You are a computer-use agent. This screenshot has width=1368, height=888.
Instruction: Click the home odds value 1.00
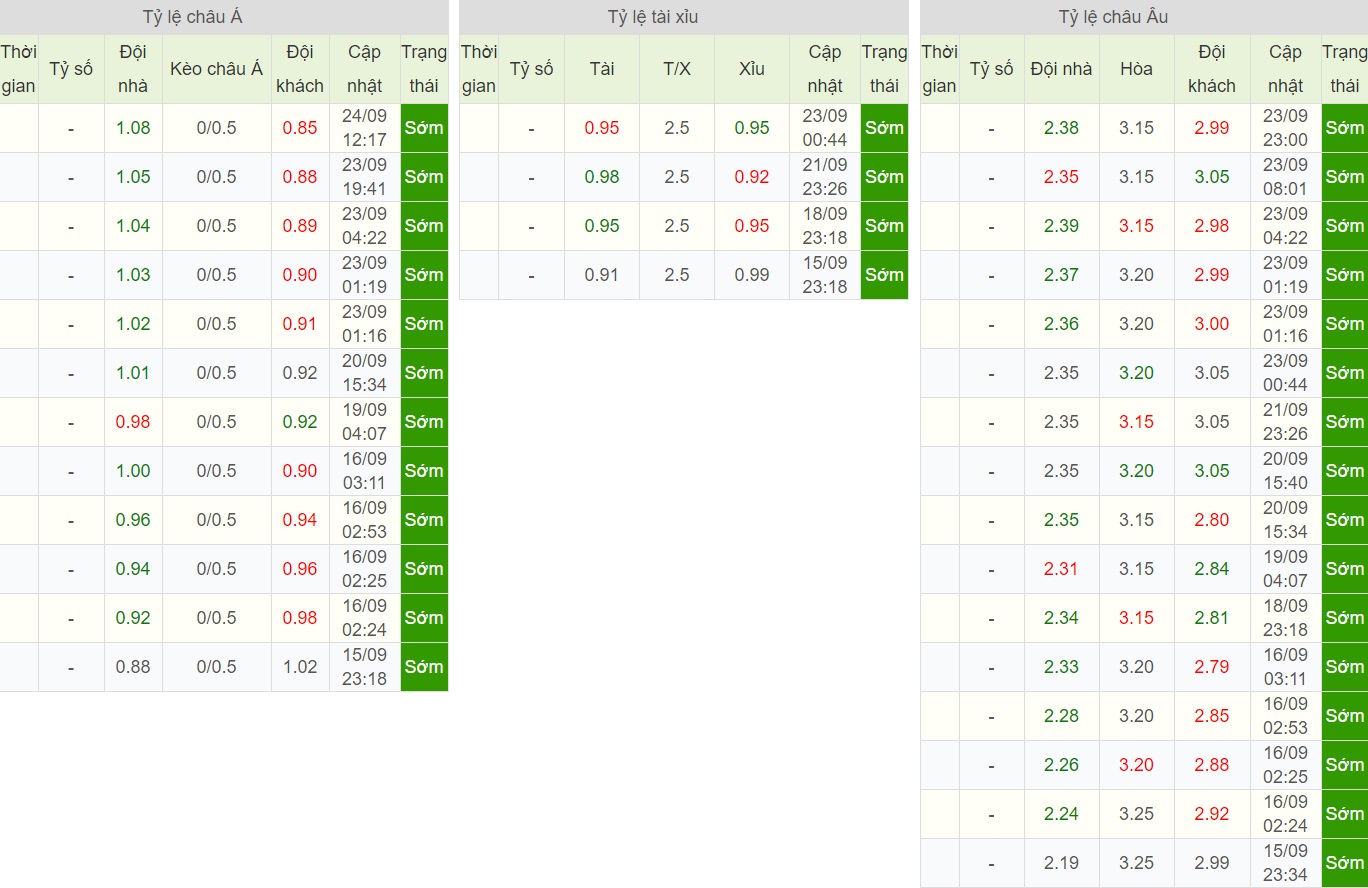pos(133,471)
